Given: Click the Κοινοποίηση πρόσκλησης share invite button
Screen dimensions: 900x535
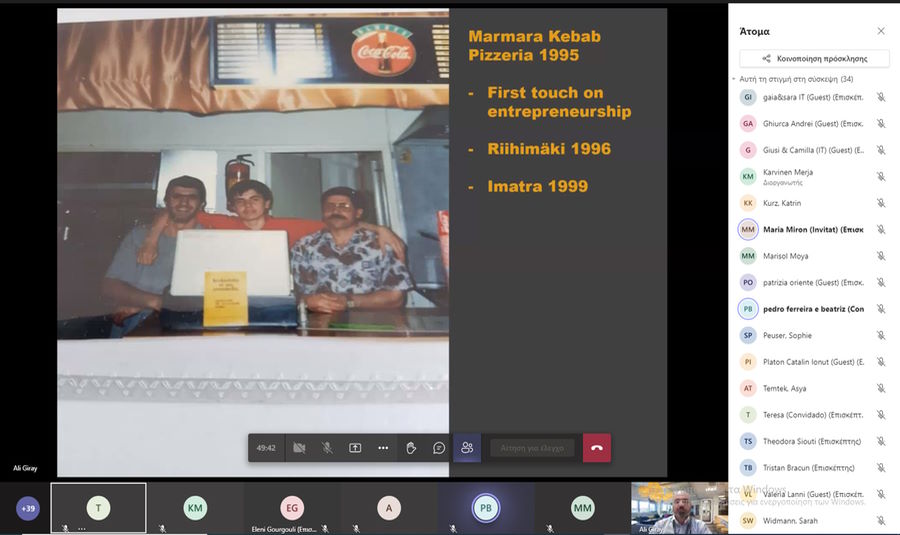Looking at the screenshot, I should (813, 59).
